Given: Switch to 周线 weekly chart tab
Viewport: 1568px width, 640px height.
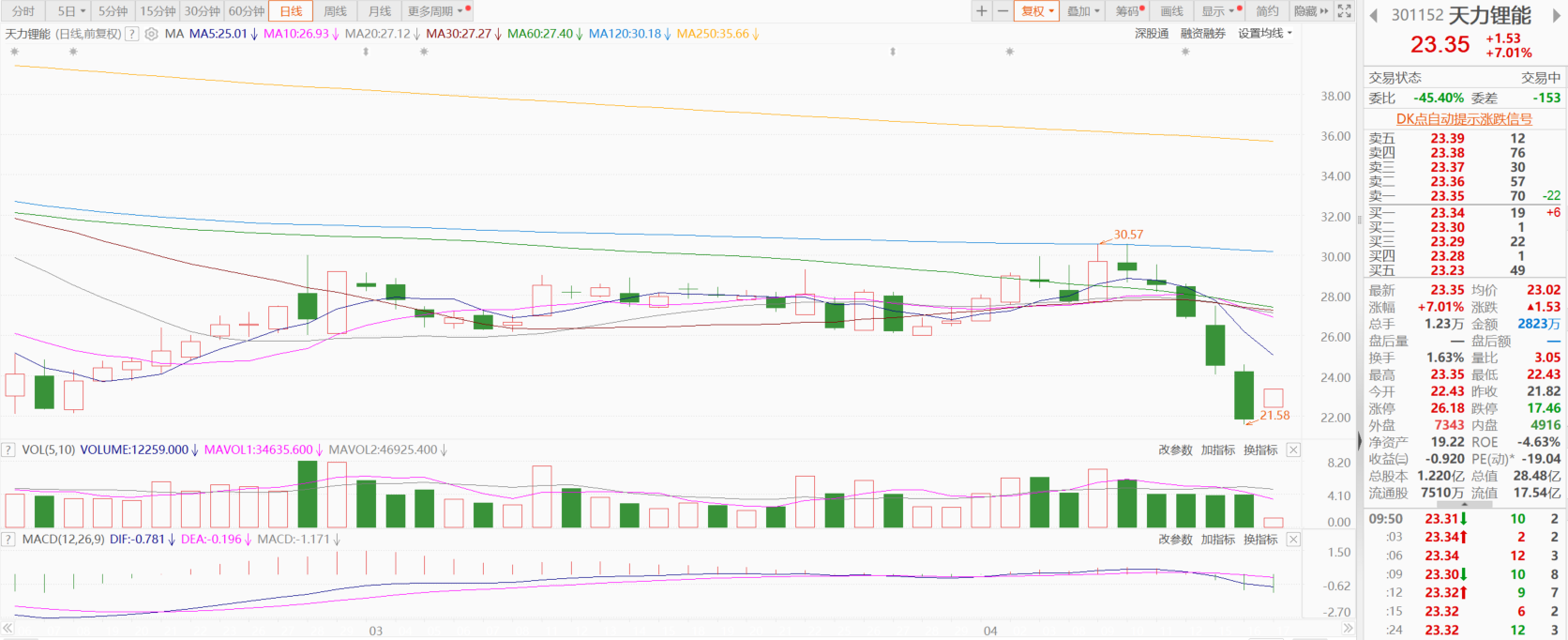Looking at the screenshot, I should tap(335, 11).
